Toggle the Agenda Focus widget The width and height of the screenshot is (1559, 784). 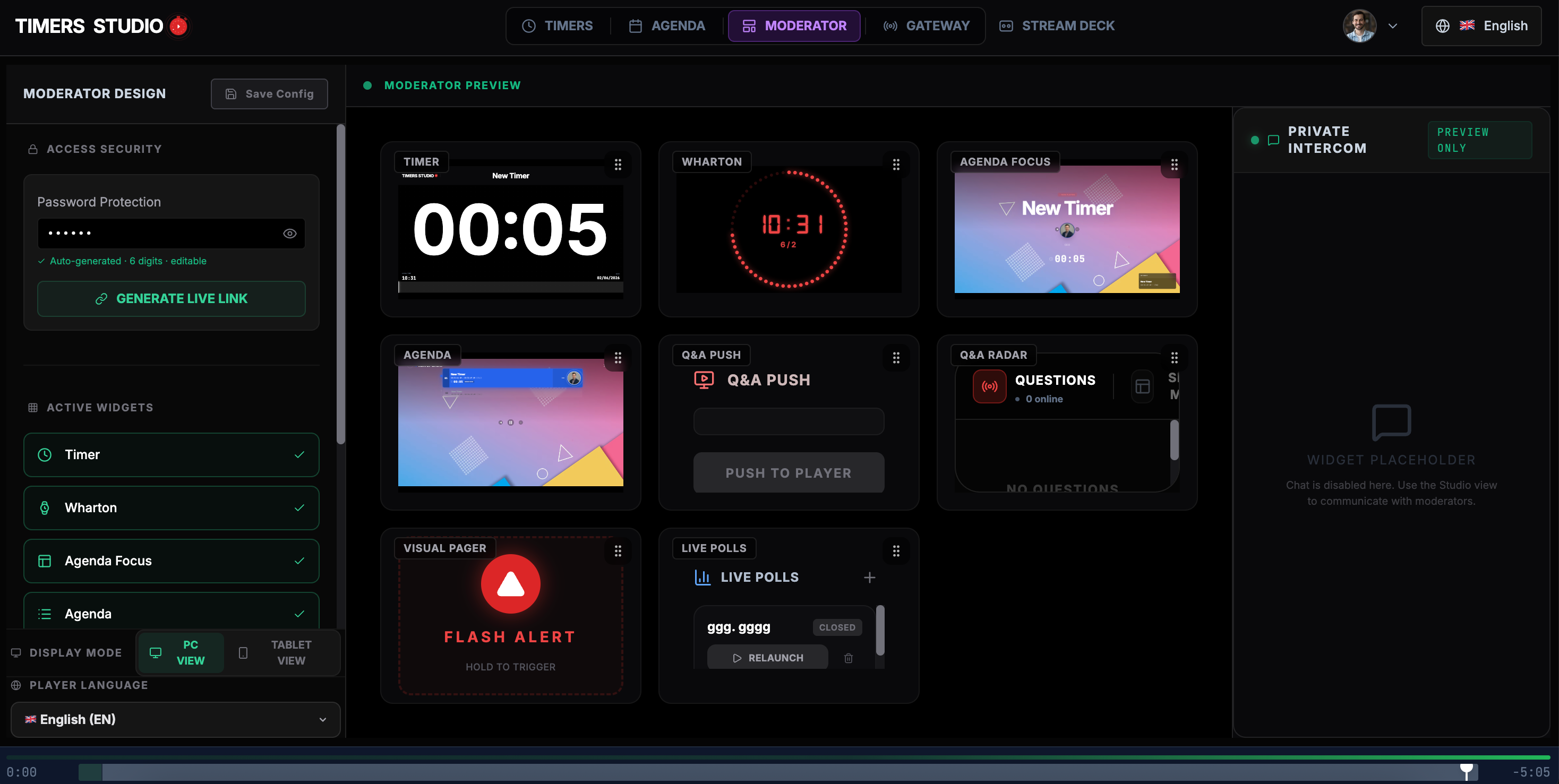[172, 562]
